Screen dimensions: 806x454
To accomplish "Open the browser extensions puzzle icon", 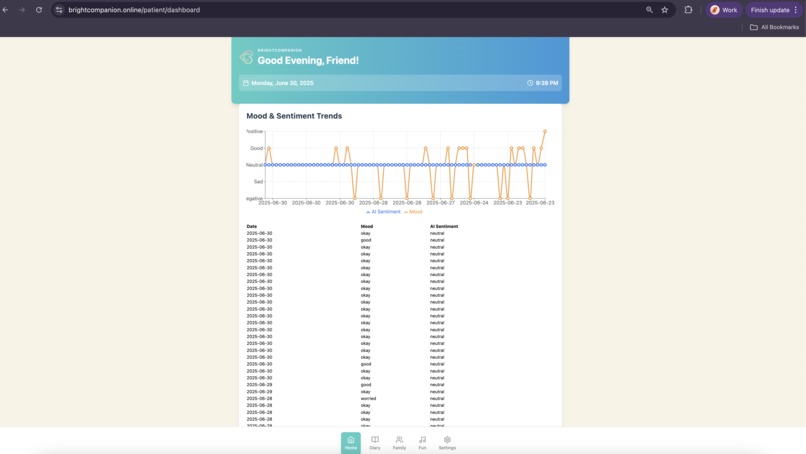I will pos(688,10).
